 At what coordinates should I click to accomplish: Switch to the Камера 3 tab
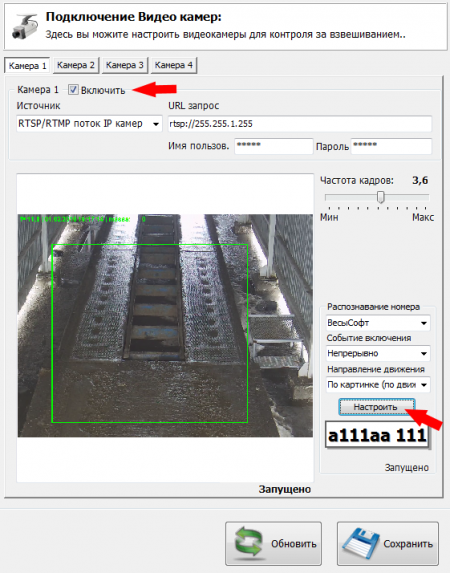pyautogui.click(x=125, y=65)
